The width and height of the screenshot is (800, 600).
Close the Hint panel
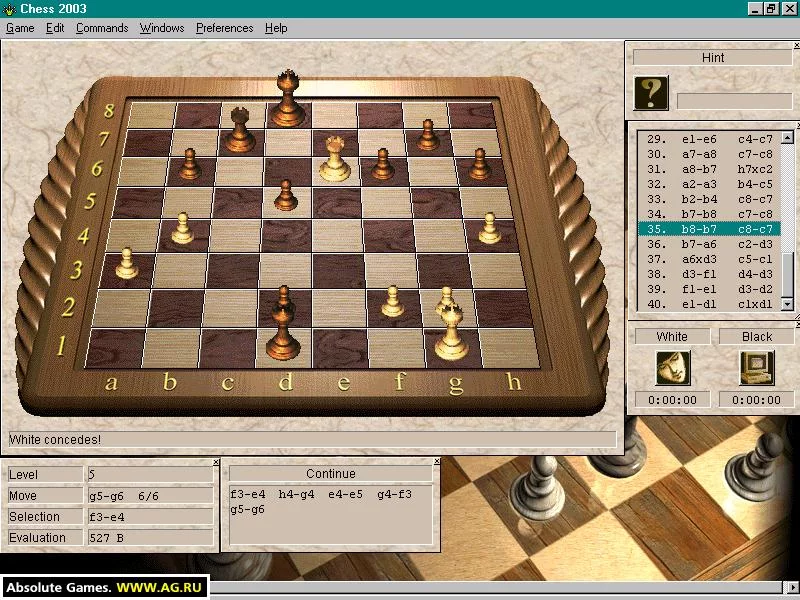(x=796, y=45)
